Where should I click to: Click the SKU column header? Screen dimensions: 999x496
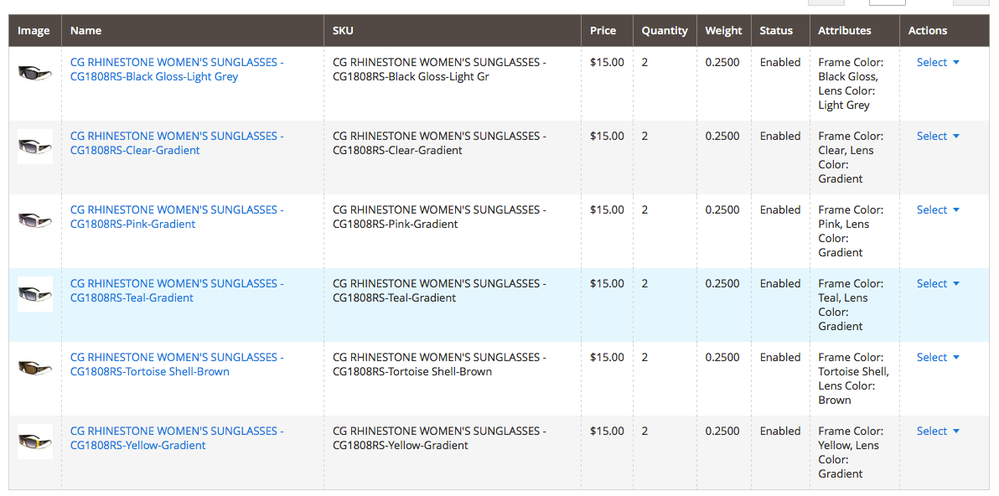343,31
